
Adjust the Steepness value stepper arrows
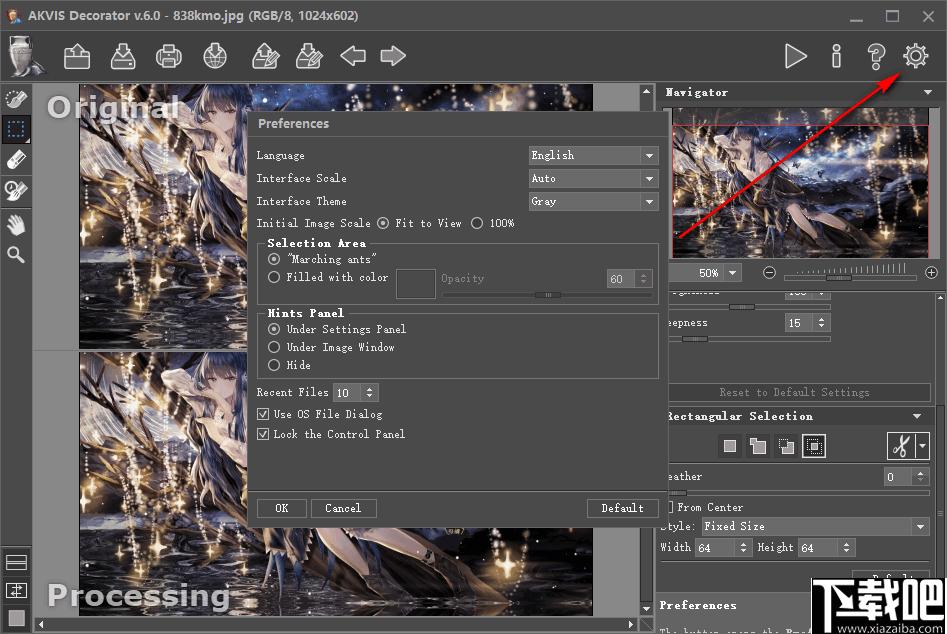(821, 323)
